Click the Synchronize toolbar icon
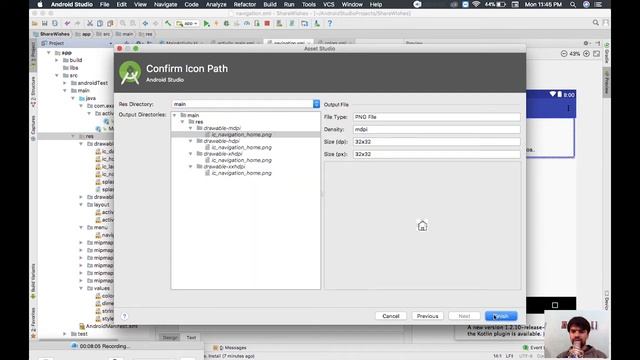Image resolution: width=640 pixels, height=360 pixels. [x=55, y=24]
